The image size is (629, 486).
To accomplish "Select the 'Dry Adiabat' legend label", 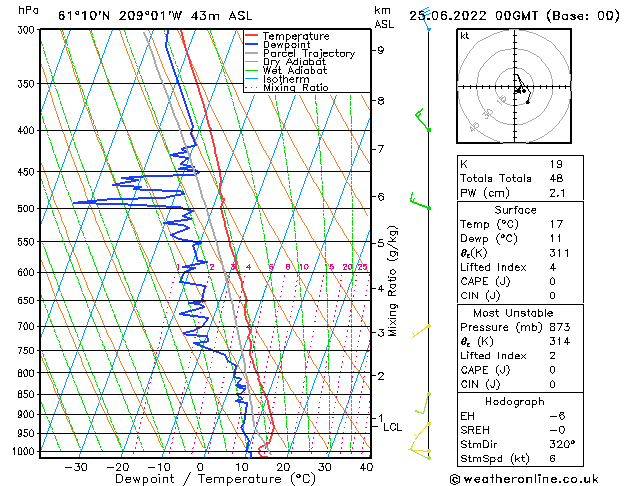I will click(294, 62).
